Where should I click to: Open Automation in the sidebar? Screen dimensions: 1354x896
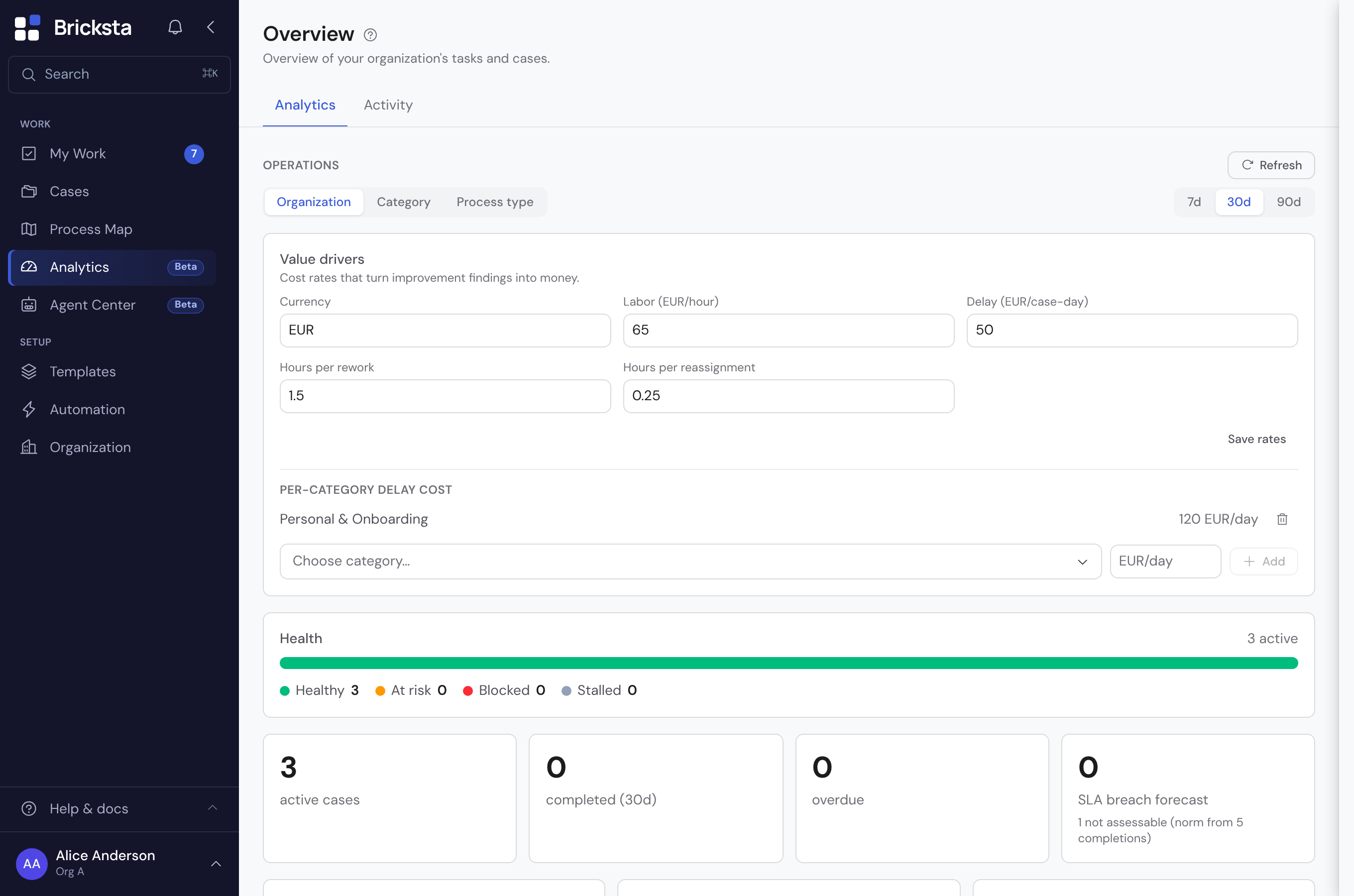(x=112, y=409)
